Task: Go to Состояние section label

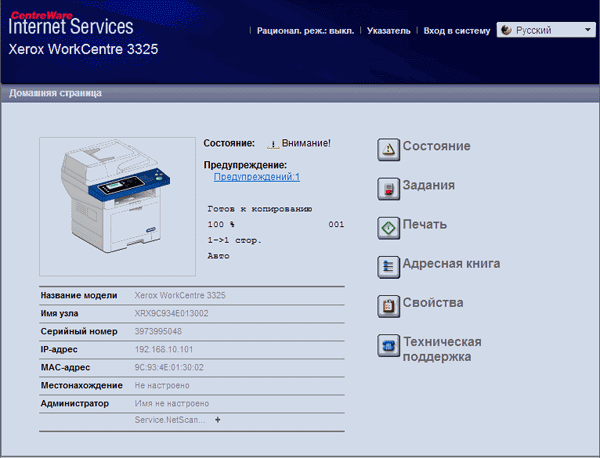Action: 437,146
